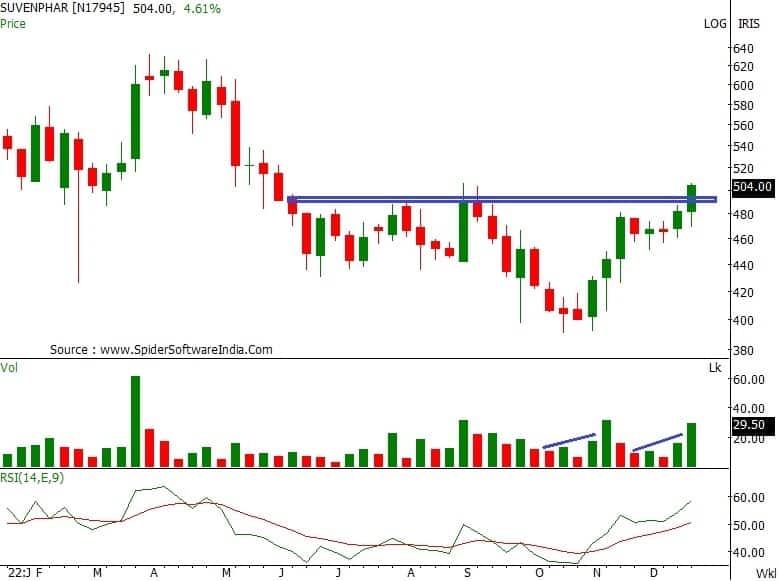779x581 pixels.
Task: Click the 504.00 price tag on axis
Action: 753,187
